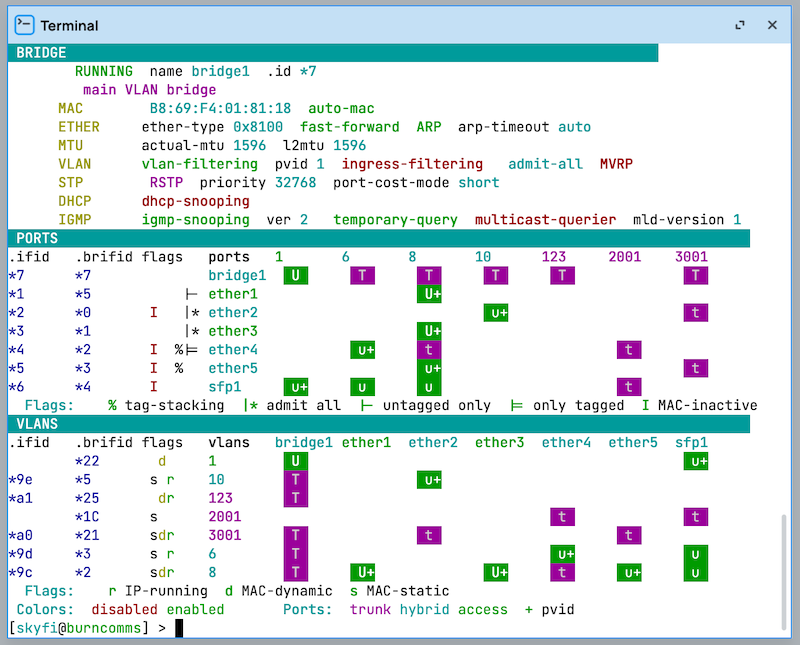Click the terminal app icon in the title bar

[x=24, y=25]
